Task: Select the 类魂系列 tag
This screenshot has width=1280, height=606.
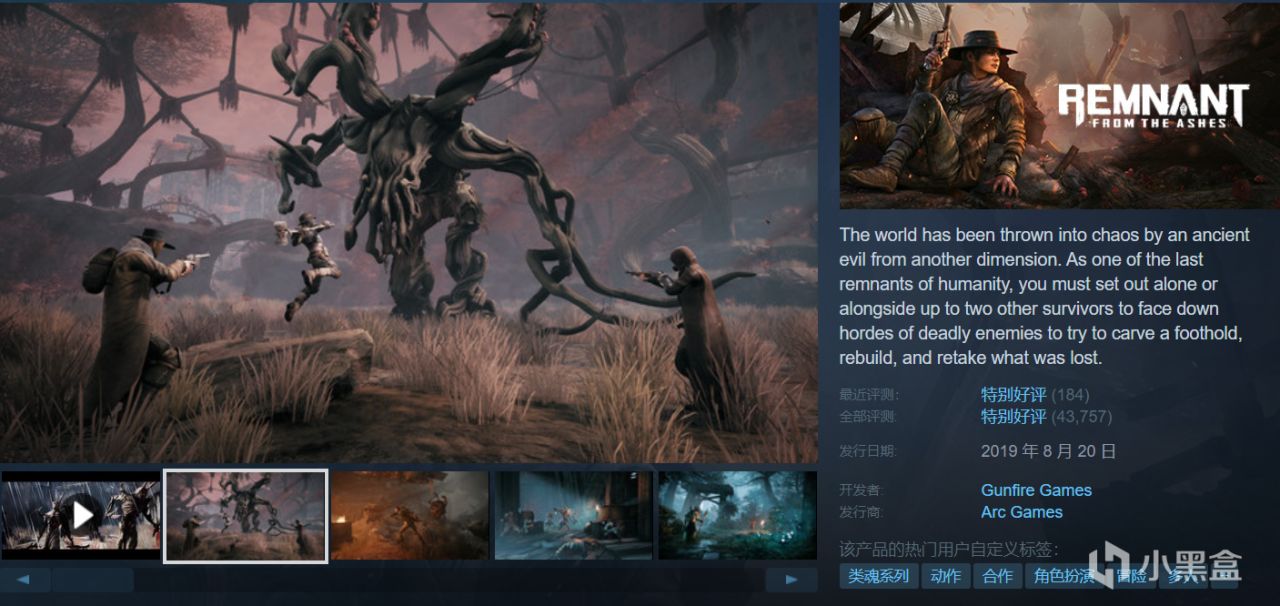Action: pos(879,576)
